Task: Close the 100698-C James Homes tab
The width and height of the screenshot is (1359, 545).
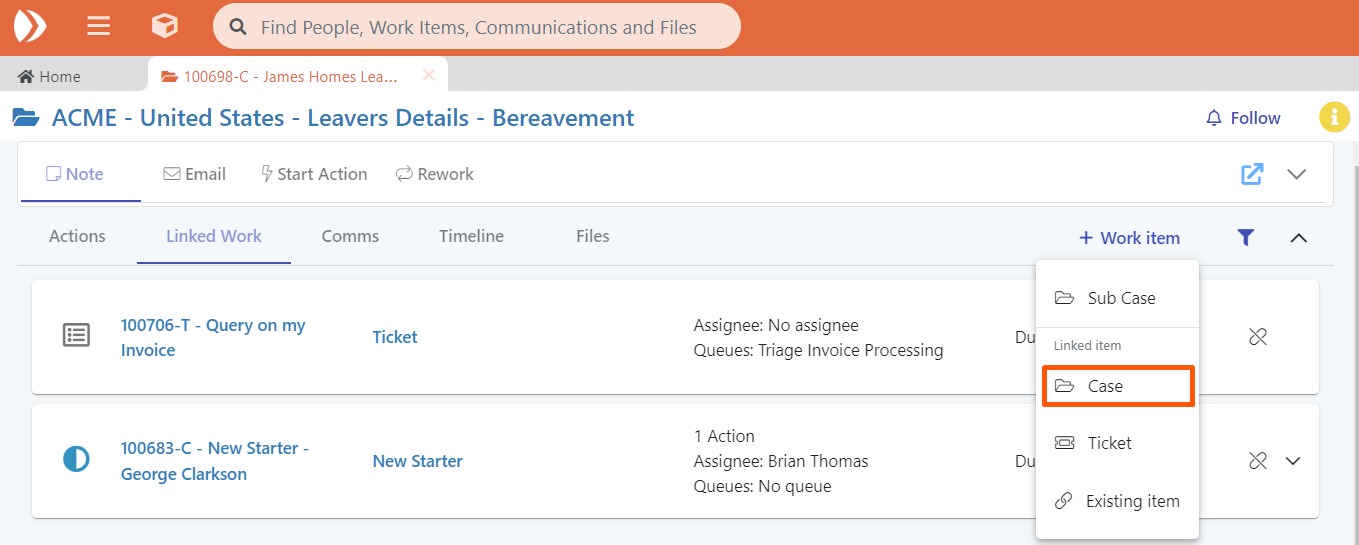Action: click(x=428, y=76)
